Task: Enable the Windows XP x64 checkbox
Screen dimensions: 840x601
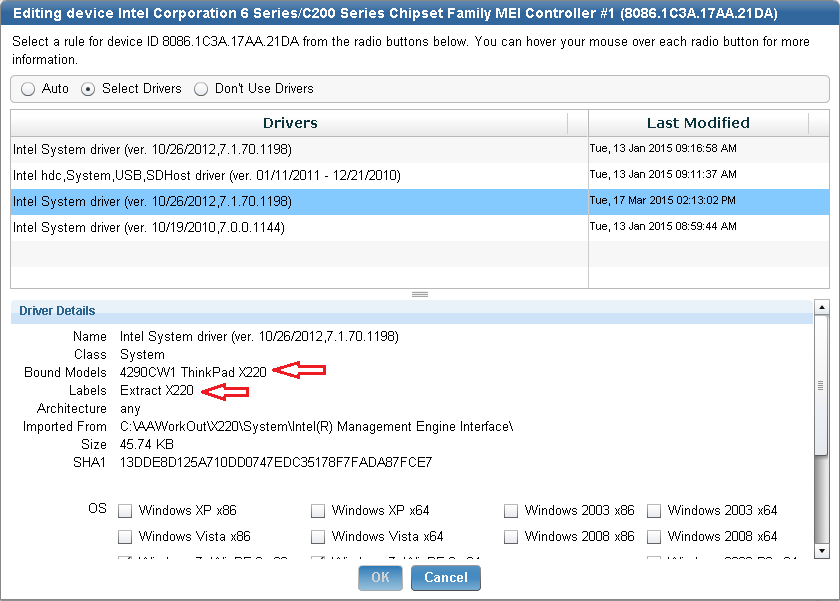Action: 318,510
